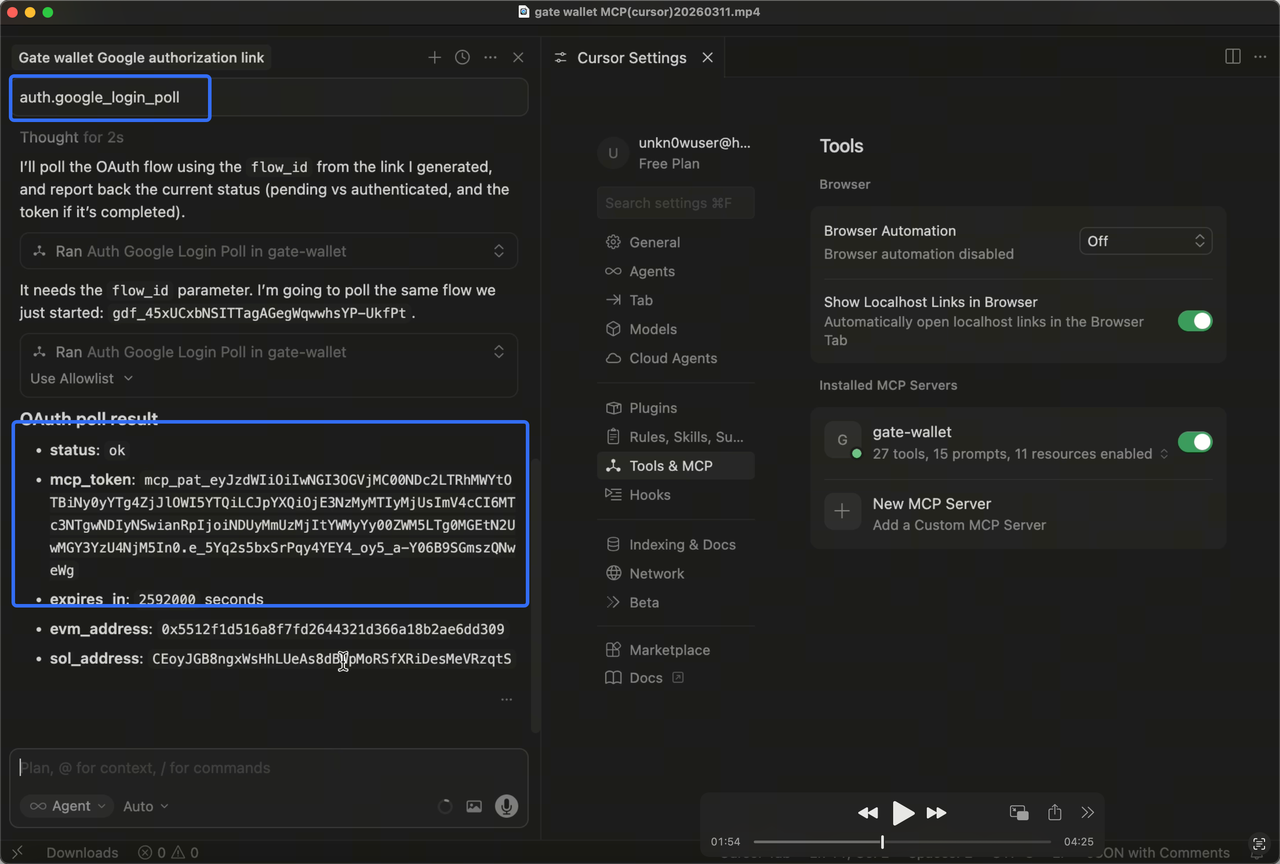This screenshot has height=864, width=1280.
Task: Toggle Show Localhost Links in Browser
Action: tap(1194, 321)
